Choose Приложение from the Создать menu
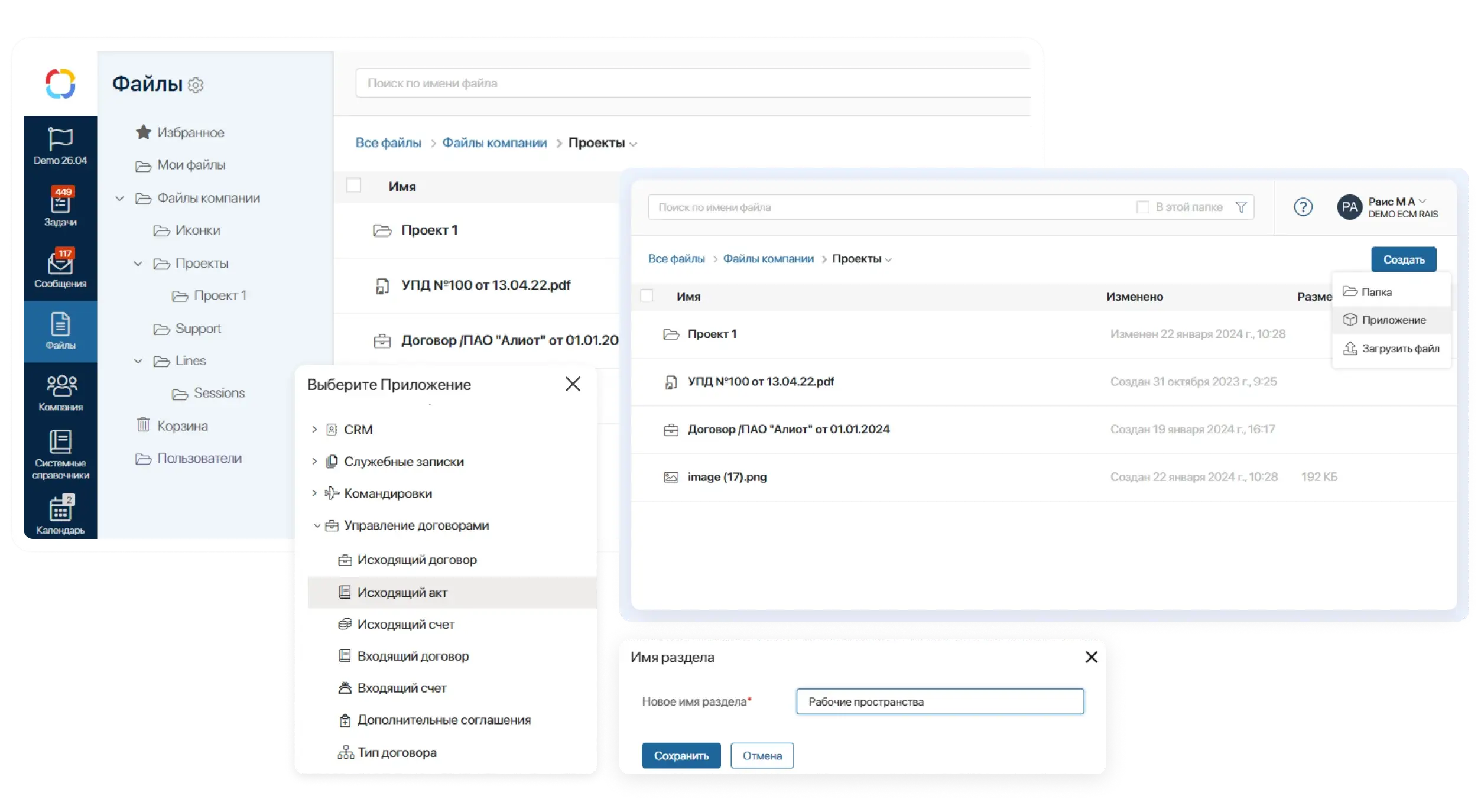1481x812 pixels. [1392, 320]
